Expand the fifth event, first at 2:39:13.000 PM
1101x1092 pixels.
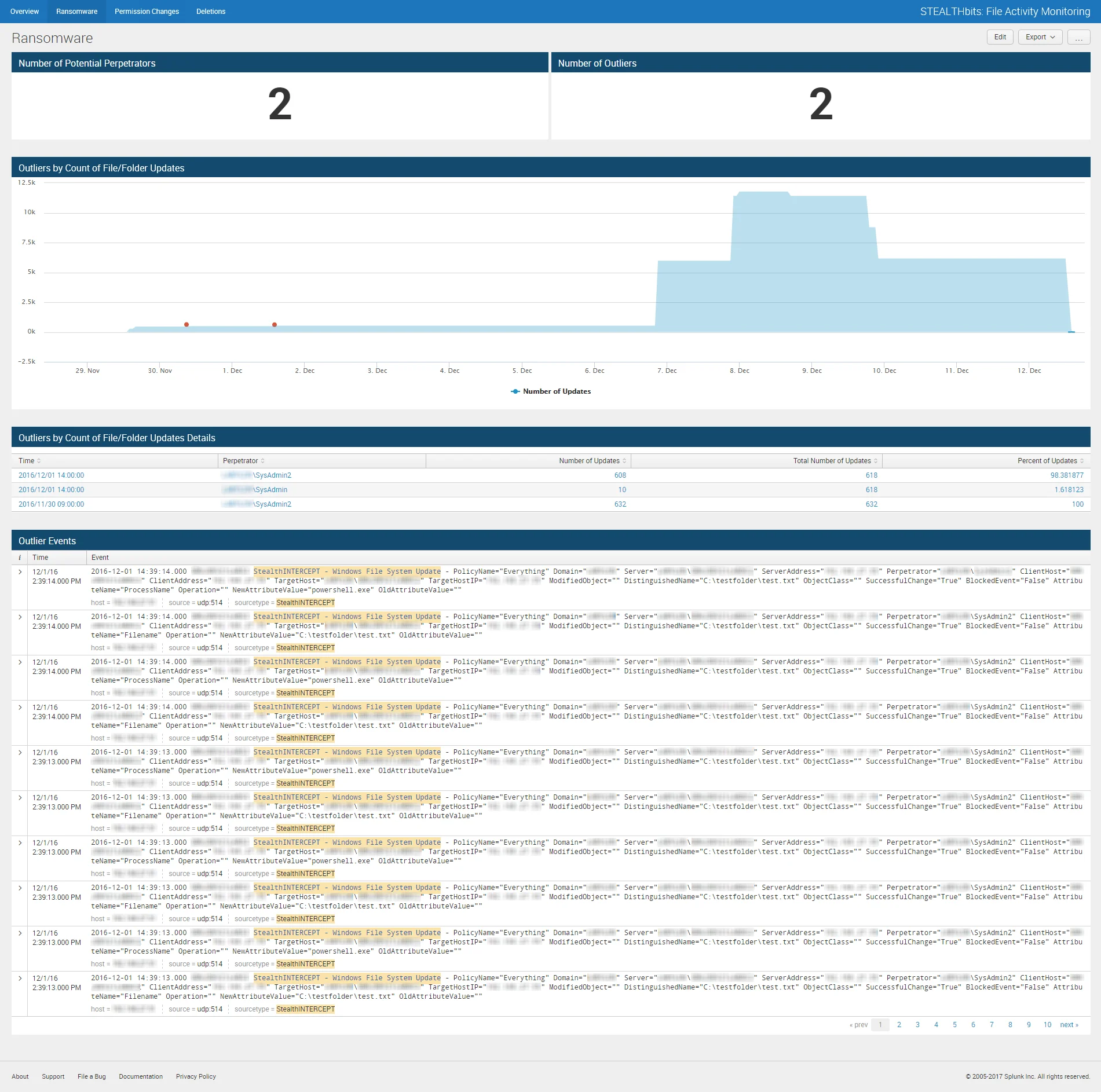20,753
